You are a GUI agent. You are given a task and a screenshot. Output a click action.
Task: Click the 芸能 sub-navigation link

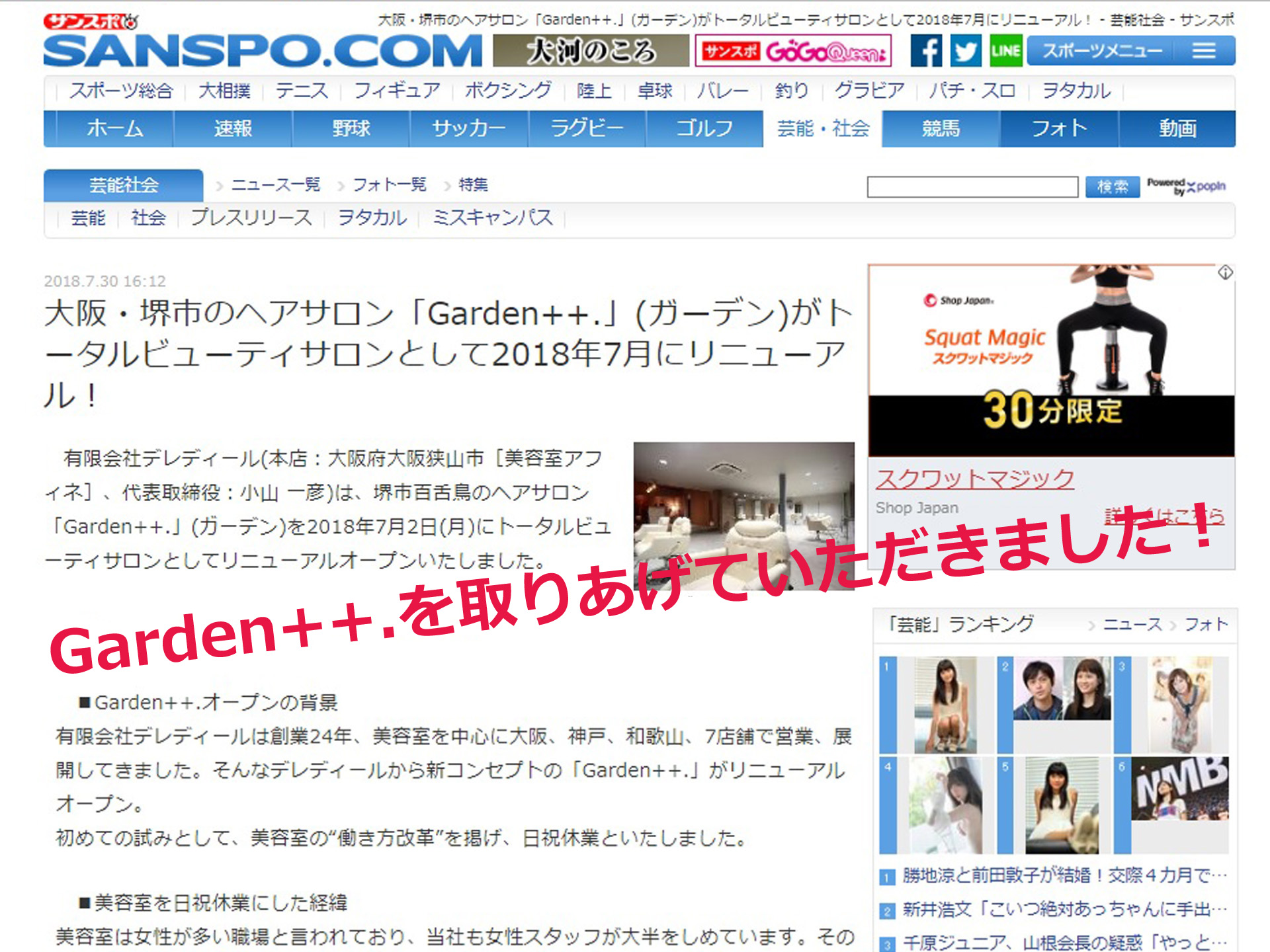tap(88, 218)
